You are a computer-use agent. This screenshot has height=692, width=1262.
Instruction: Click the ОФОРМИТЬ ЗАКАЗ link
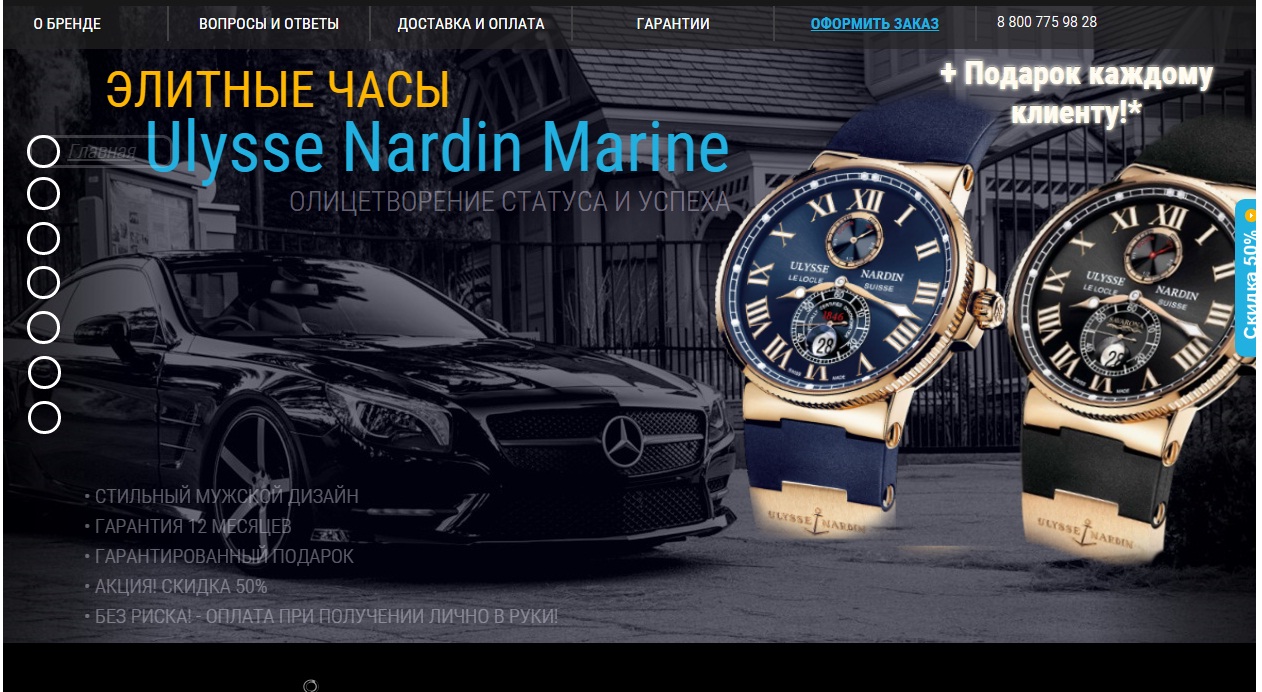(x=875, y=24)
